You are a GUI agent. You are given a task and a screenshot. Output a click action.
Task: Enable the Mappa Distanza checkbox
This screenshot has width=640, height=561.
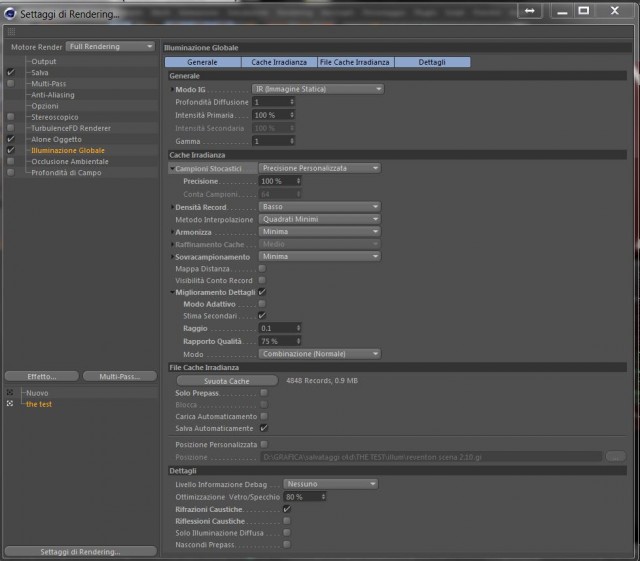[x=262, y=268]
